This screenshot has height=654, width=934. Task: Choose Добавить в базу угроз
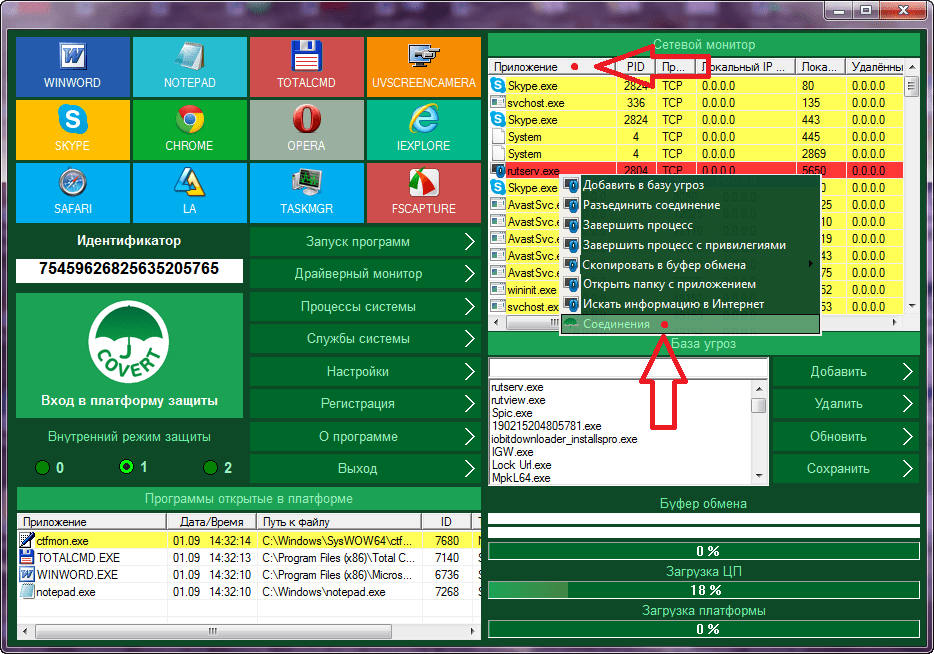690,185
